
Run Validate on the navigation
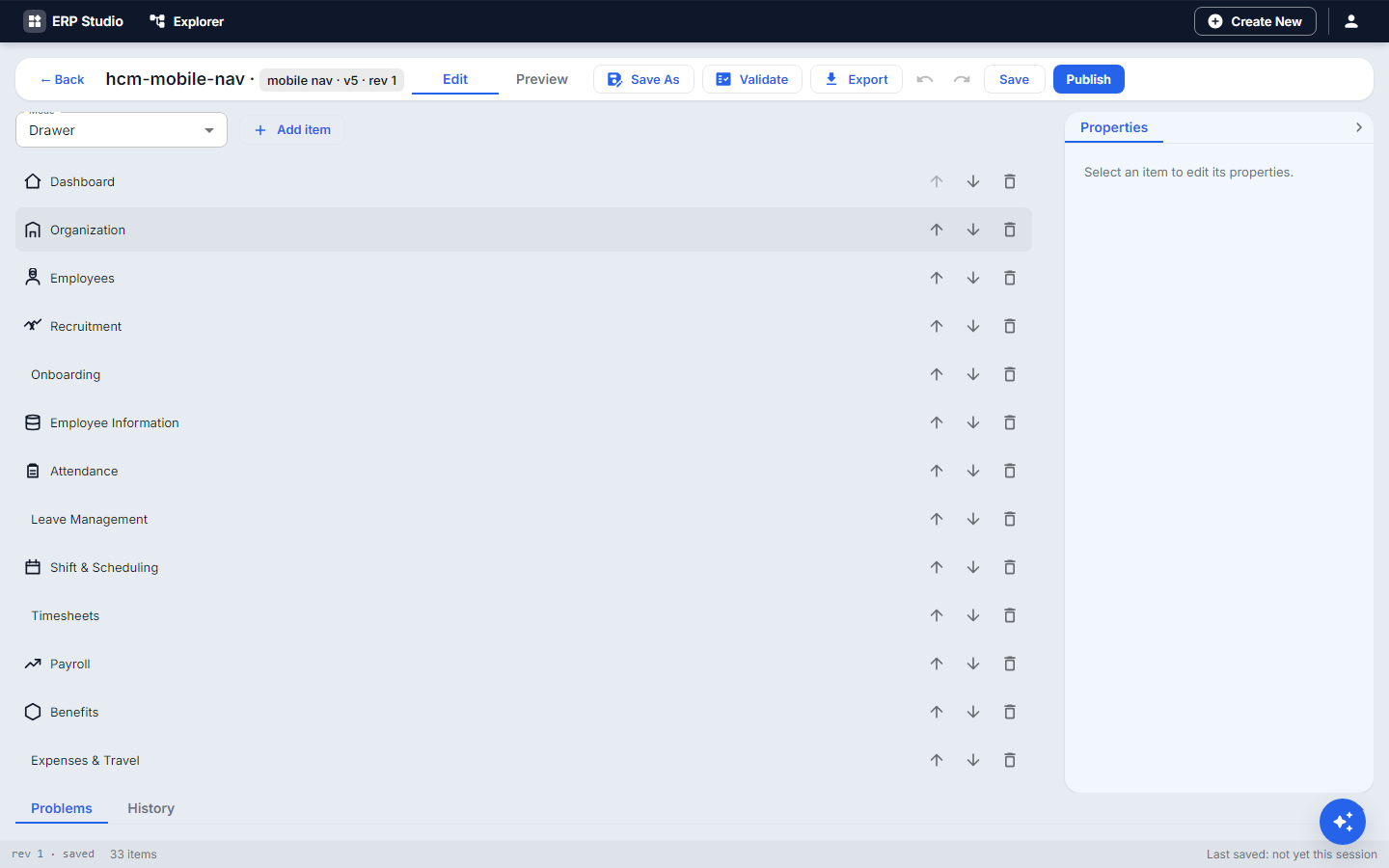tap(752, 79)
